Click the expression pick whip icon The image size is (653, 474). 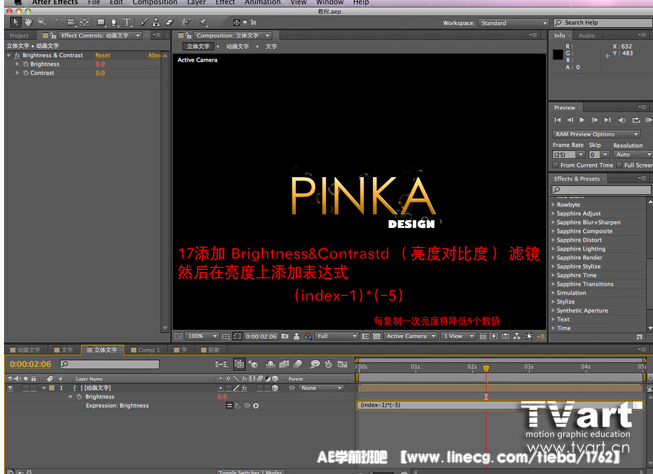click(247, 405)
